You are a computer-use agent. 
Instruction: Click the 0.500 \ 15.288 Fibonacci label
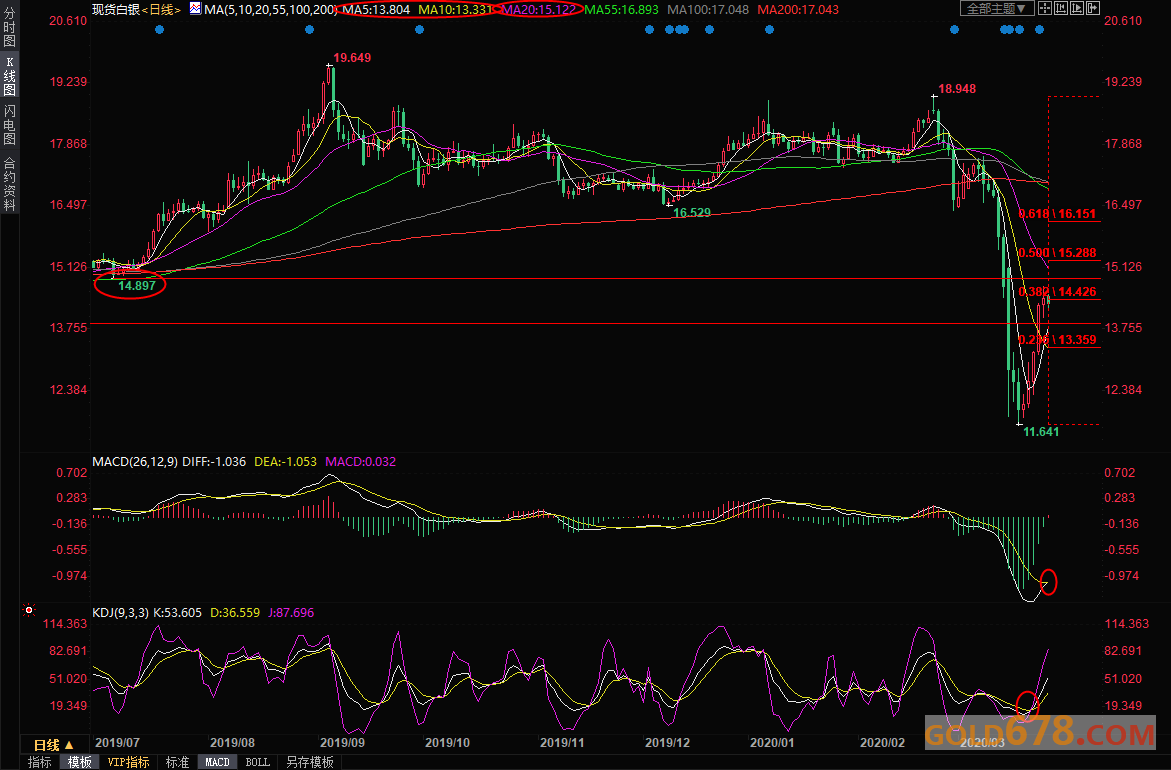[1057, 252]
